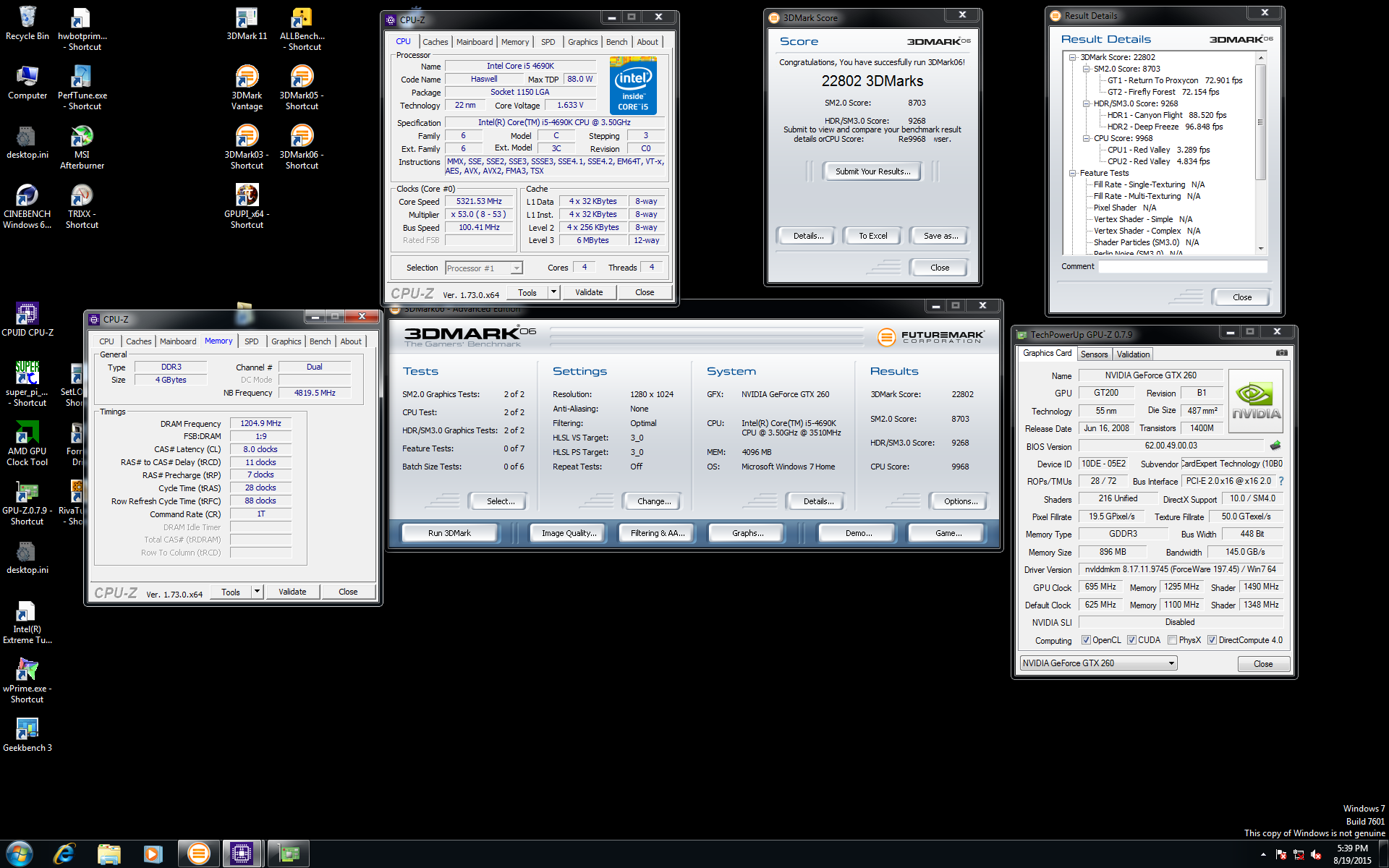Viewport: 1389px width, 868px height.
Task: Collapse the 3DMark Score: 22802 node
Action: [x=1073, y=57]
